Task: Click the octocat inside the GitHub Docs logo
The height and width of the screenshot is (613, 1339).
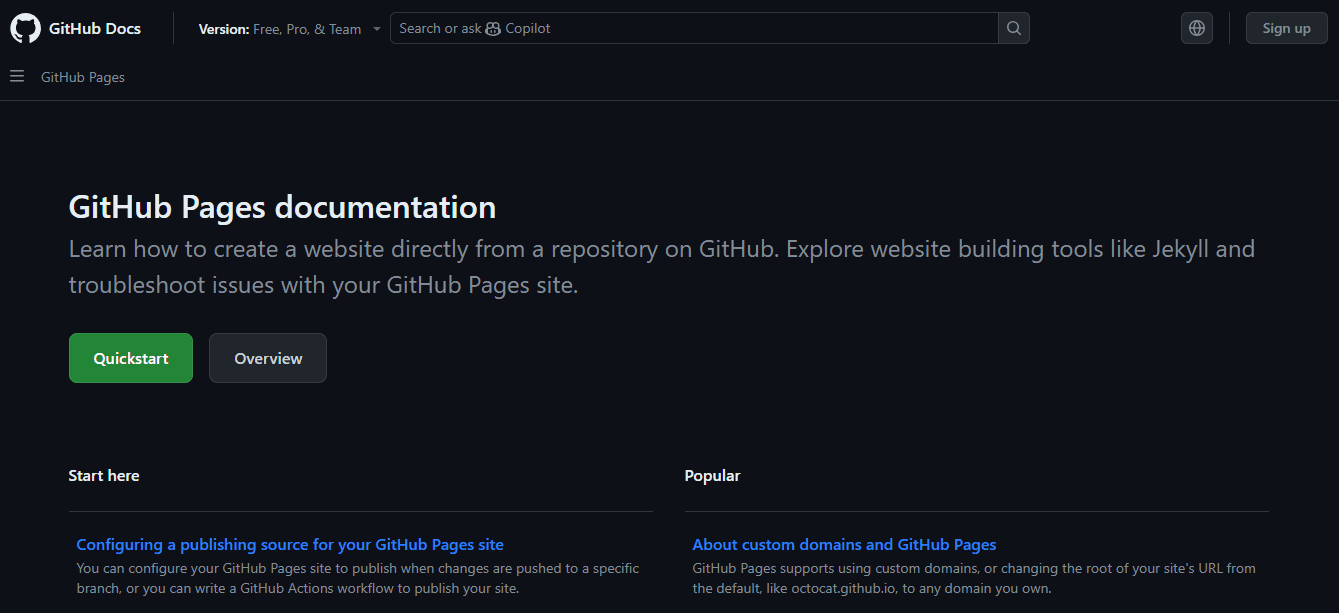Action: tap(24, 27)
